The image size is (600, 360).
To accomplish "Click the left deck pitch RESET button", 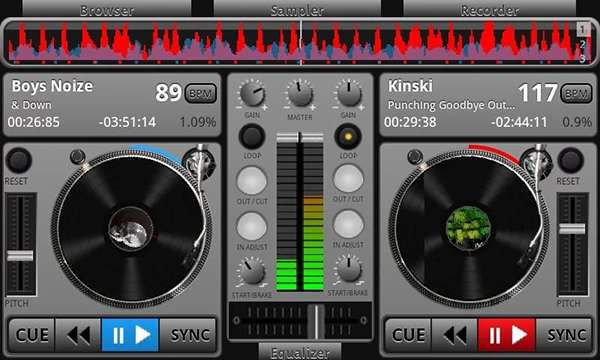I will pyautogui.click(x=18, y=160).
